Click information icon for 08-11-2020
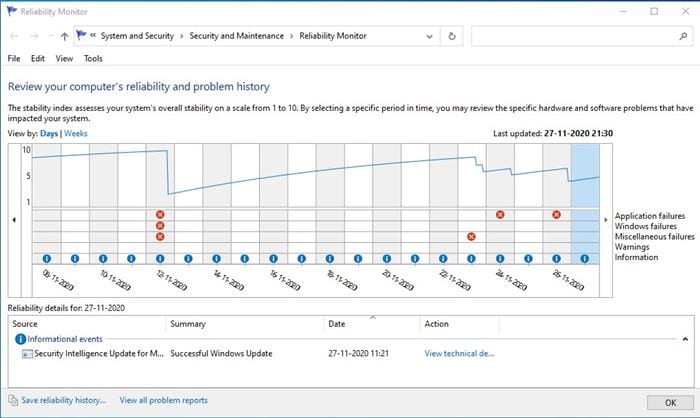This screenshot has height=418, width=700. (46, 258)
